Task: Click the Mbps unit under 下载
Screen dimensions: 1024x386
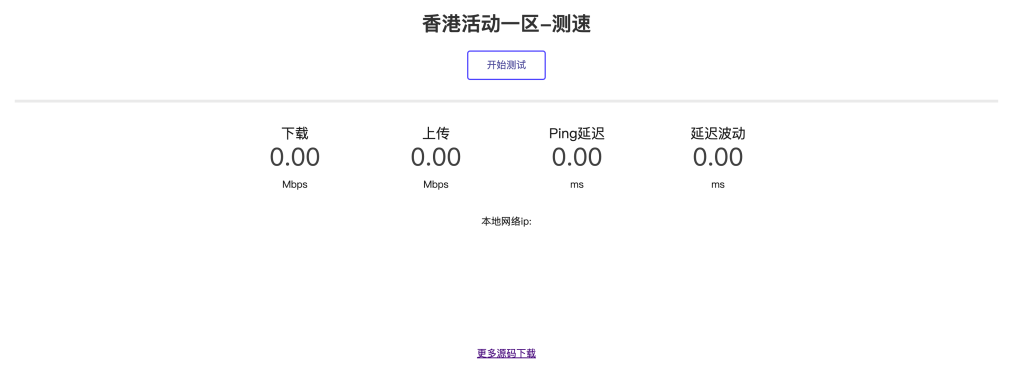Action: (x=295, y=184)
